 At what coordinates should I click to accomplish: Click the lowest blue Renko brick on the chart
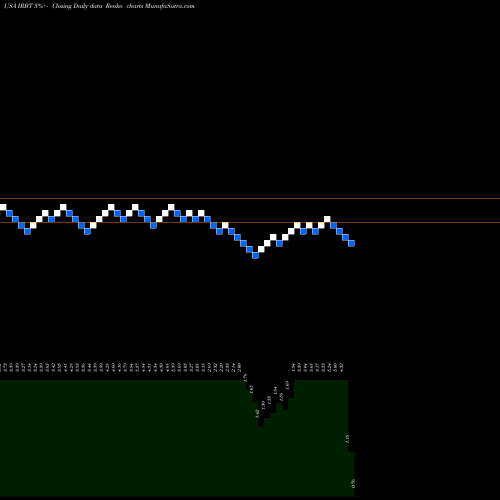(255, 256)
